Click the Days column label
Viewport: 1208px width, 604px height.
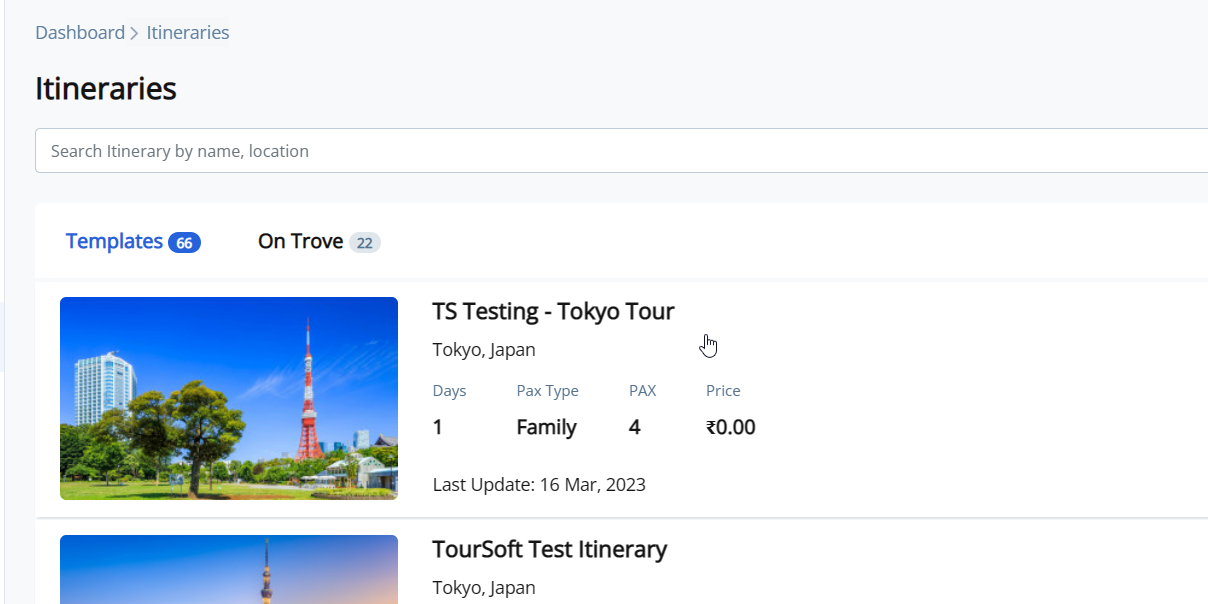[x=449, y=391]
